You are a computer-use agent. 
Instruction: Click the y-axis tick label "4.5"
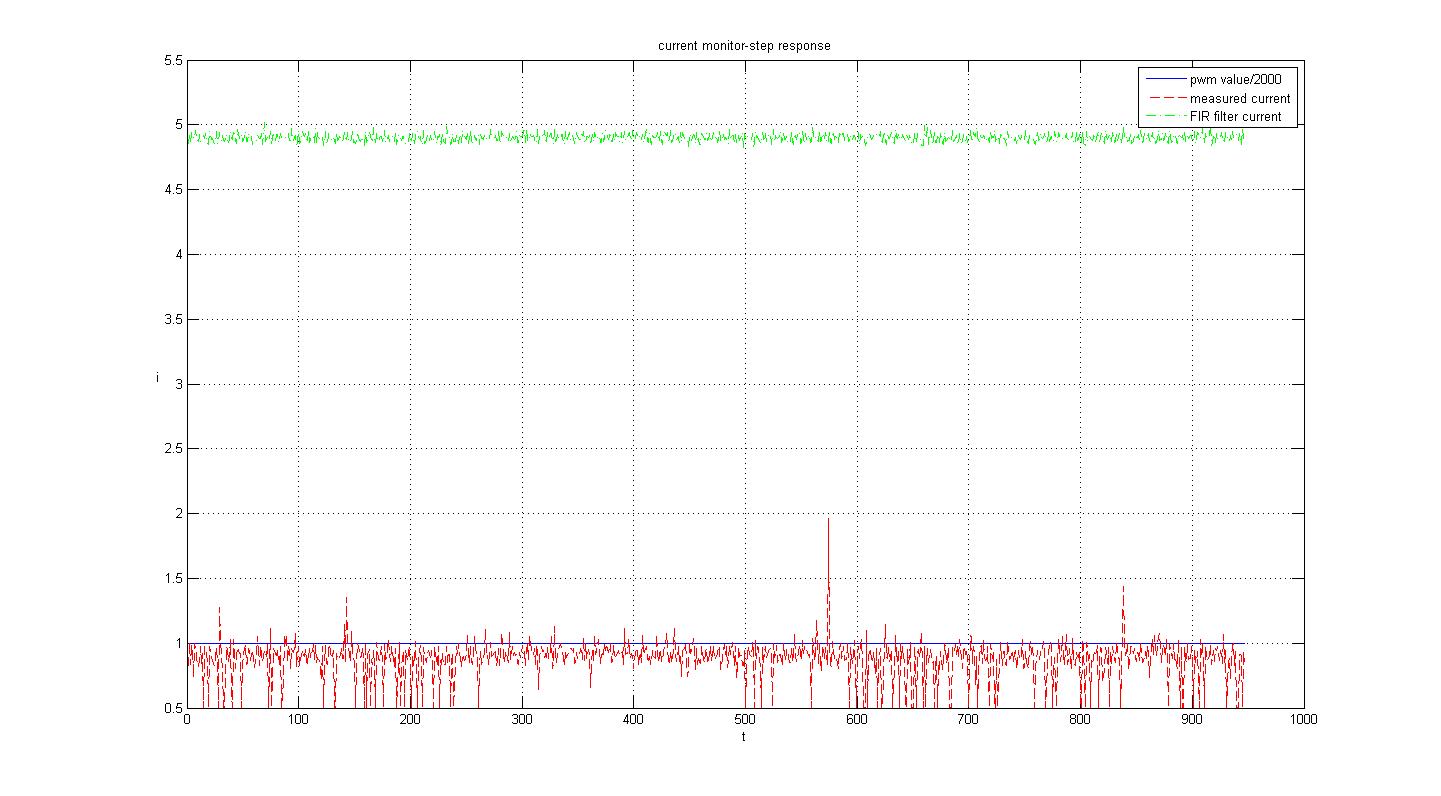pyautogui.click(x=174, y=190)
